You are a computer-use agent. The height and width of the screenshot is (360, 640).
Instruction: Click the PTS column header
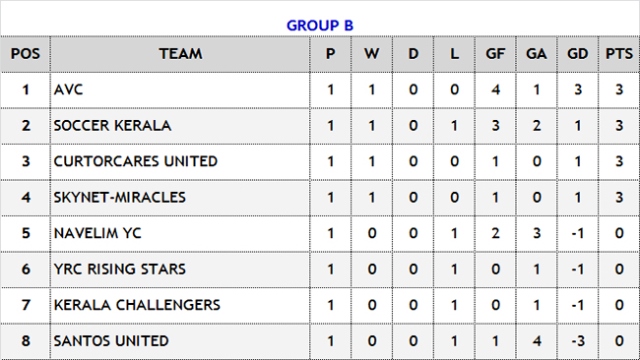click(619, 54)
